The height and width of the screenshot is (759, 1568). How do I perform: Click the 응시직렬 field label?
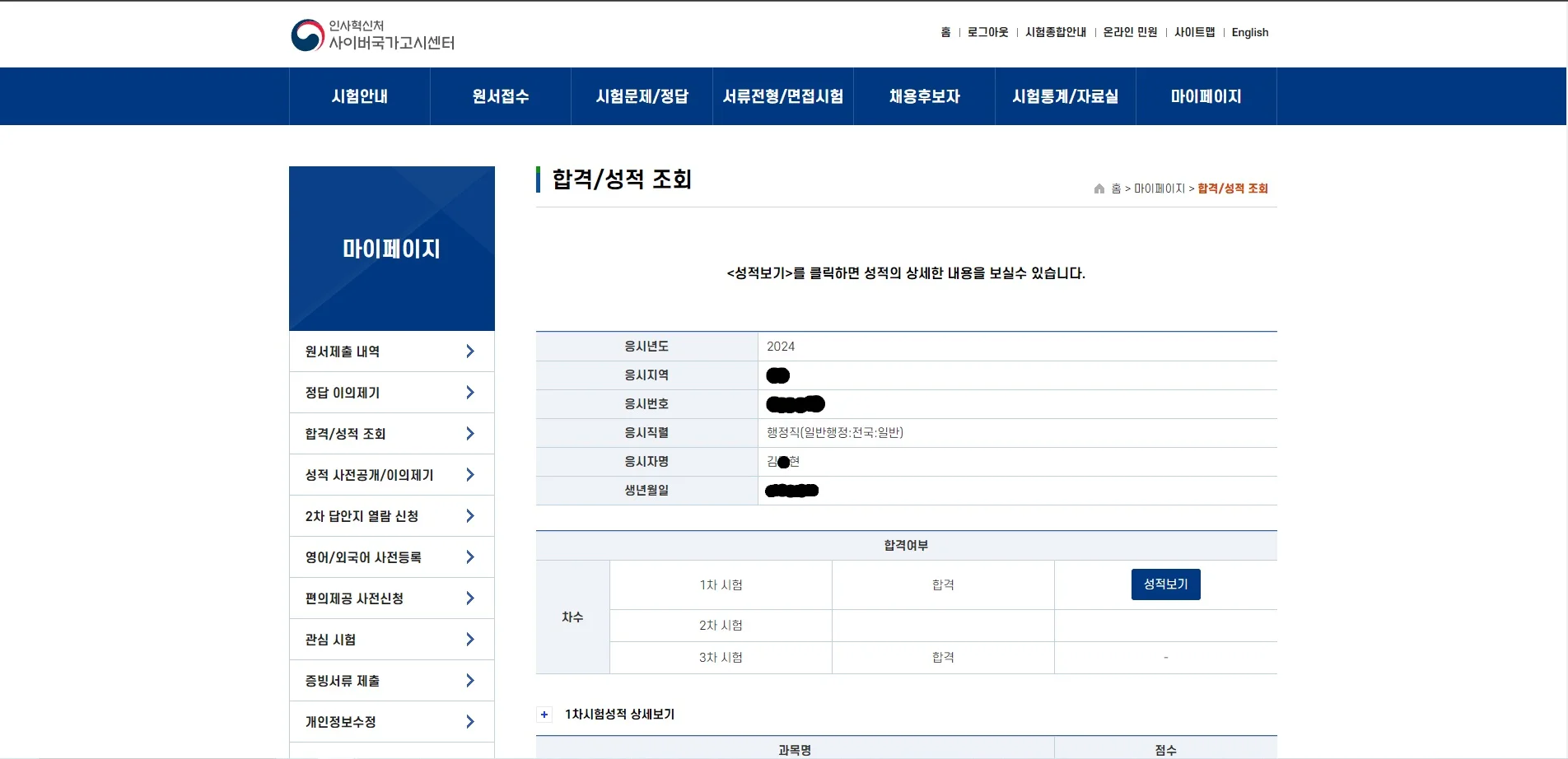(x=646, y=433)
